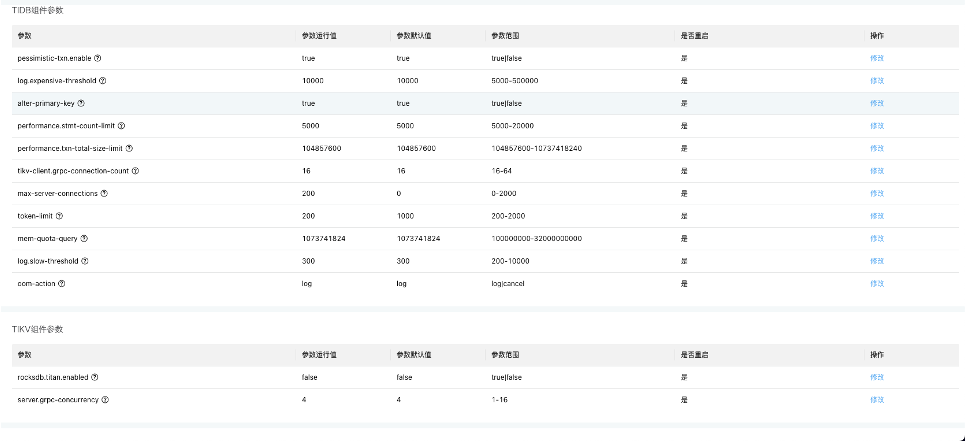
Task: Click the range value 200-10000
Action: point(510,261)
